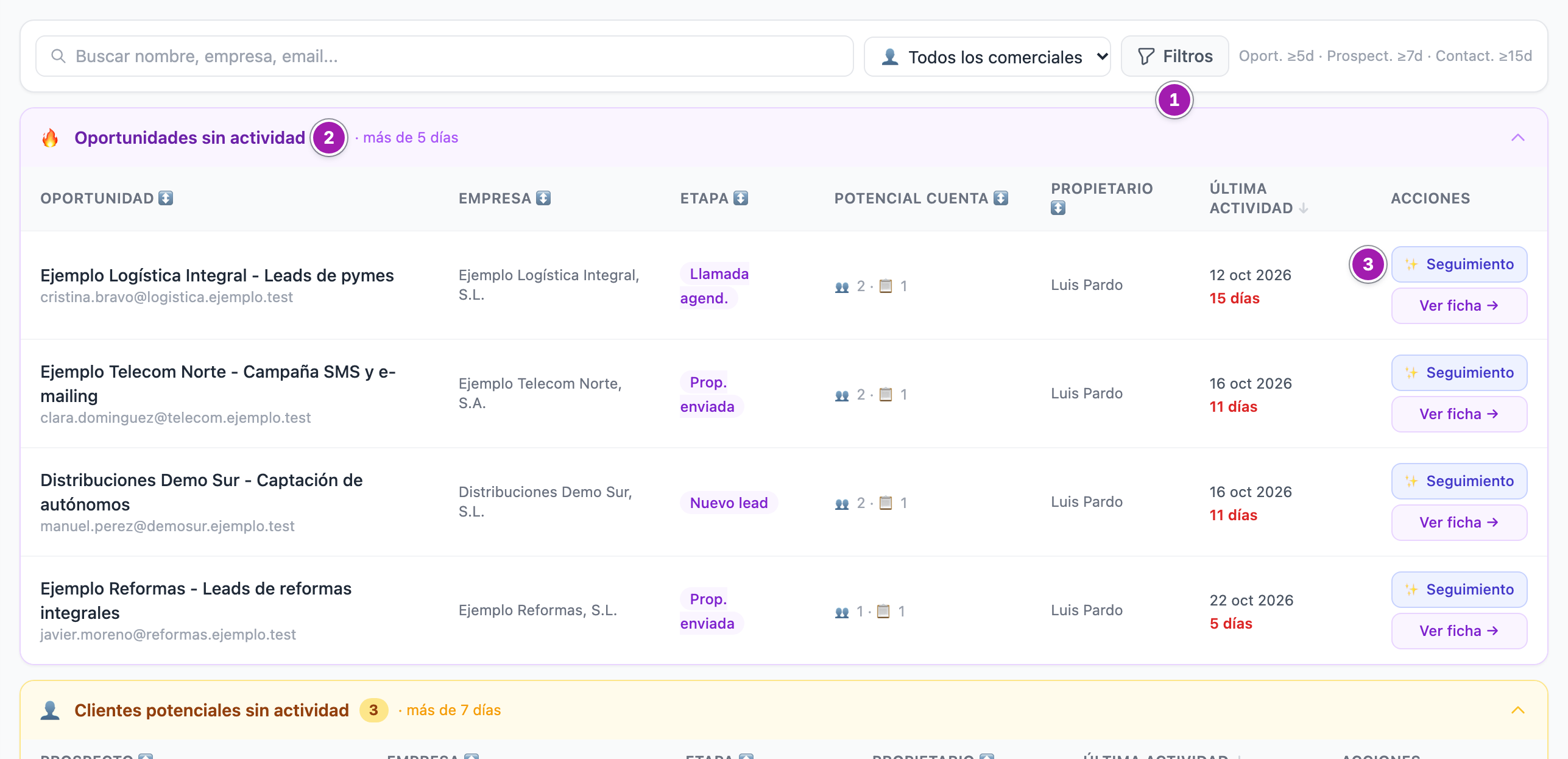Open Ver ficha for Ejemplo Reformas
Image resolution: width=1568 pixels, height=759 pixels.
[x=1460, y=631]
